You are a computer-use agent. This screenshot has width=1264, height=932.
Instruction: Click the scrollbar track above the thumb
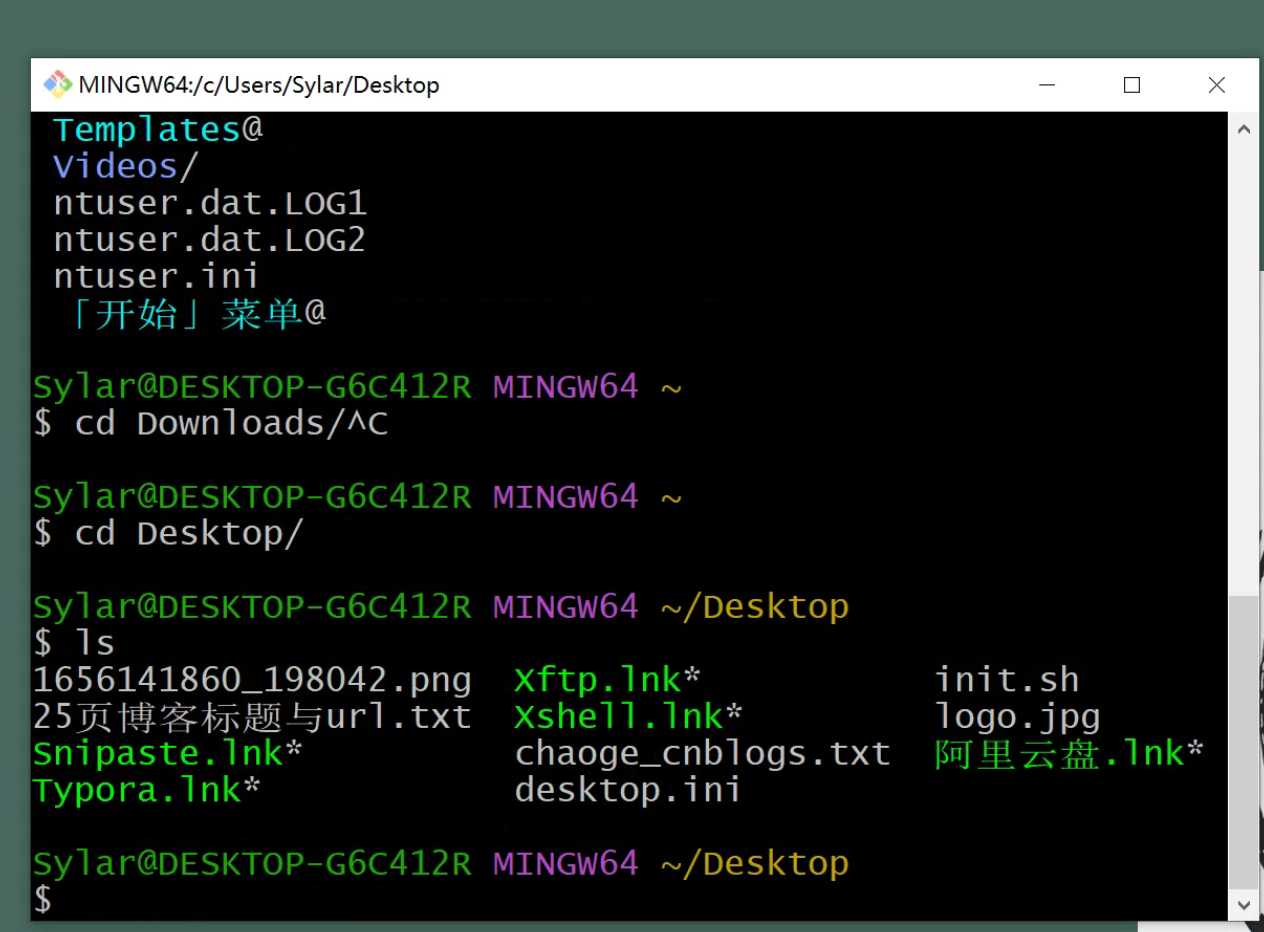pyautogui.click(x=1244, y=360)
